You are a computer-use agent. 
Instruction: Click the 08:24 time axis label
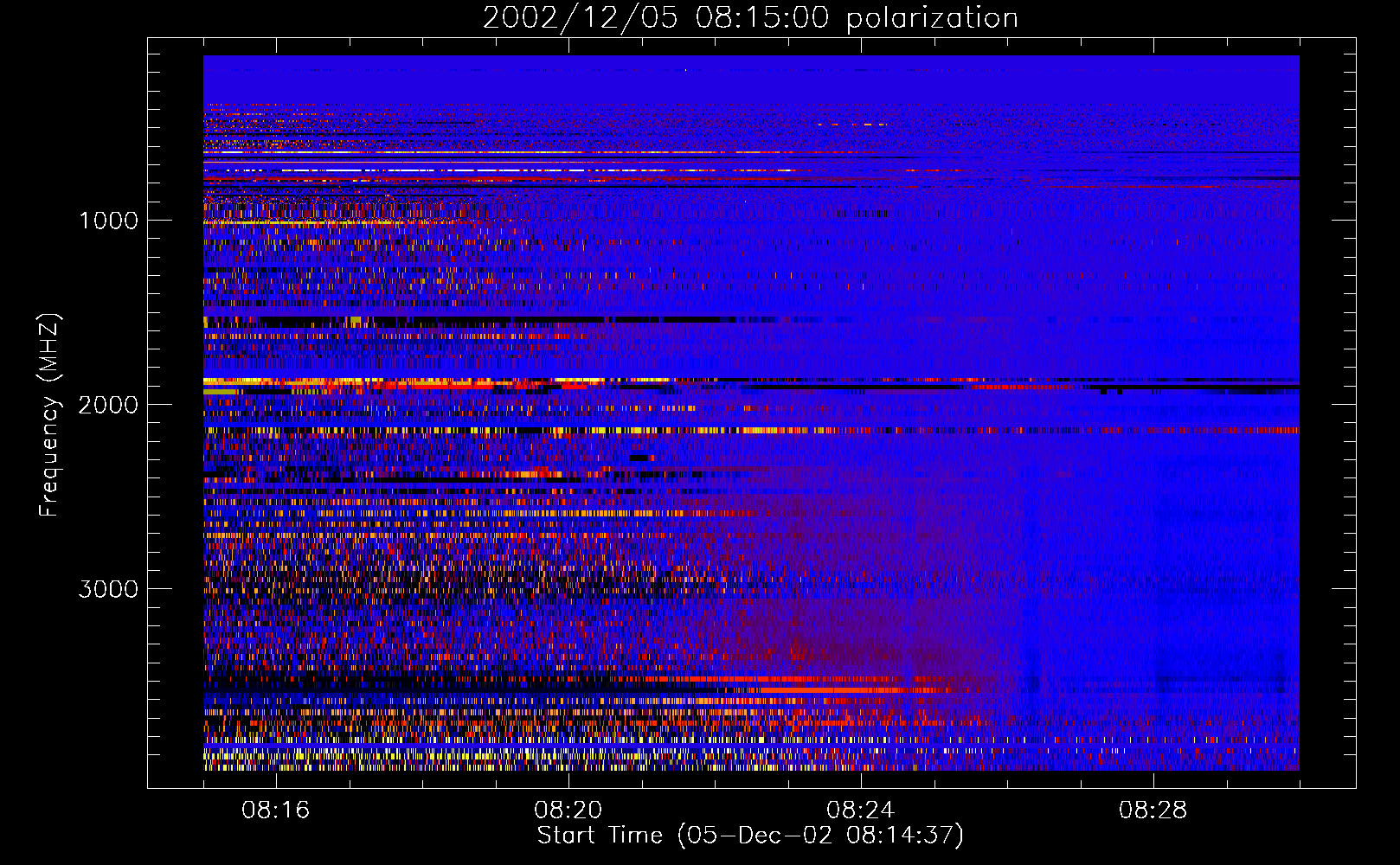tap(861, 811)
